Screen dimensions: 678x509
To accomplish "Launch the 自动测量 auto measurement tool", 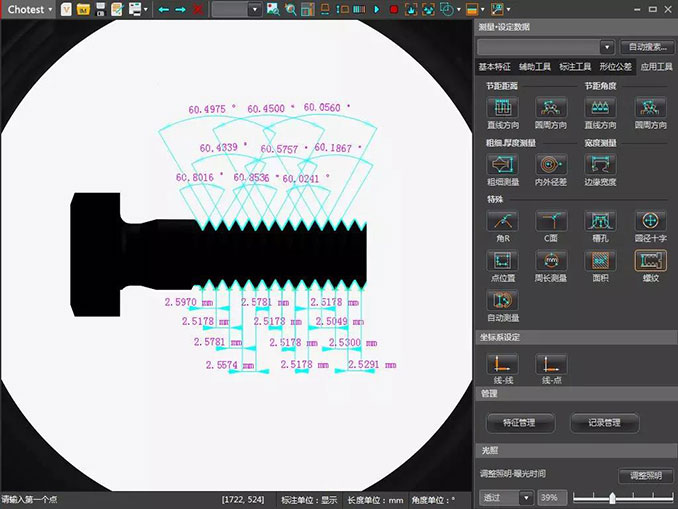I will (501, 300).
